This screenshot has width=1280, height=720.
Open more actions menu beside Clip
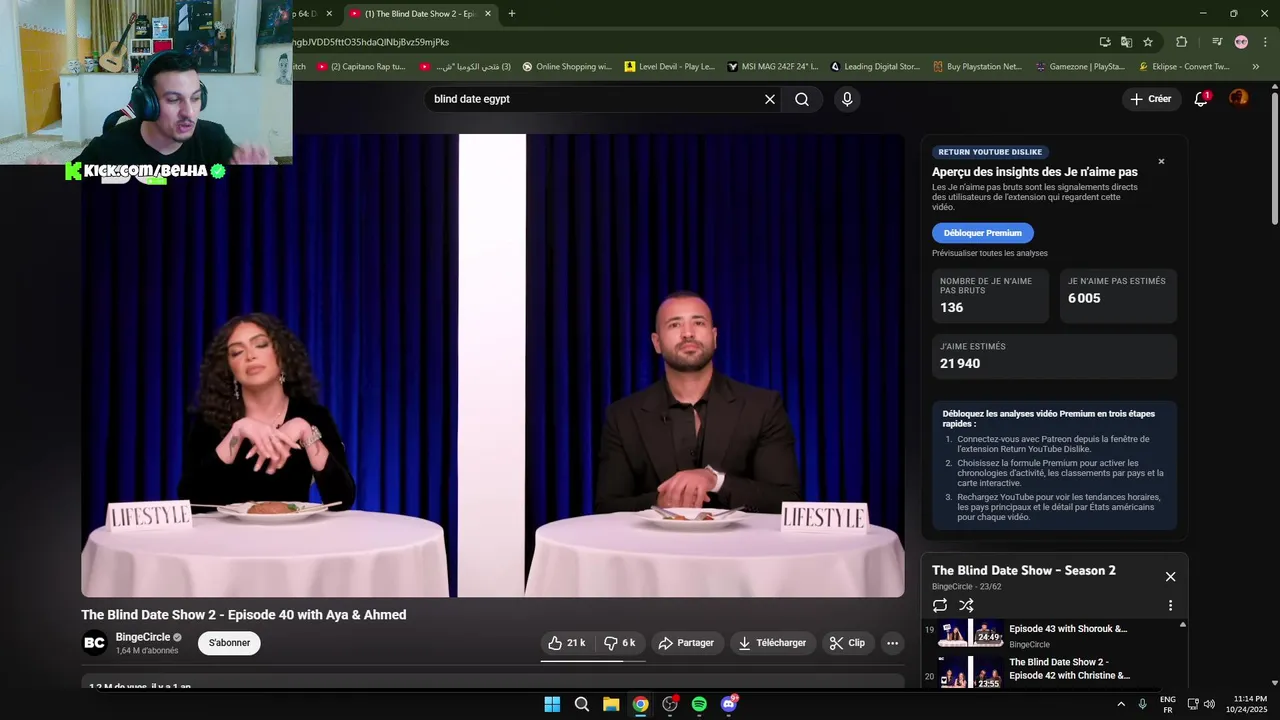tap(893, 643)
